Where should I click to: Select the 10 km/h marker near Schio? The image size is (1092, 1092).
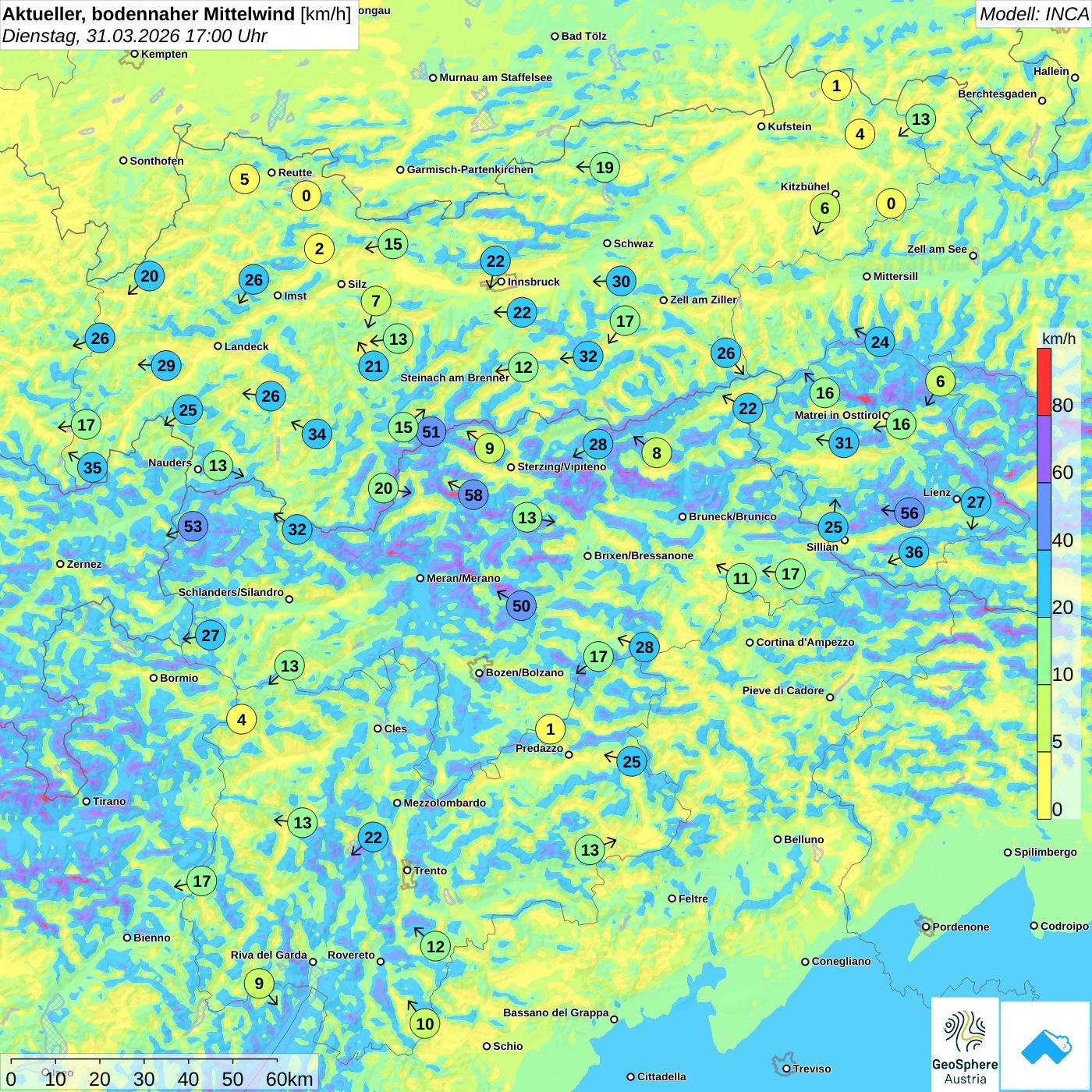click(x=424, y=1023)
